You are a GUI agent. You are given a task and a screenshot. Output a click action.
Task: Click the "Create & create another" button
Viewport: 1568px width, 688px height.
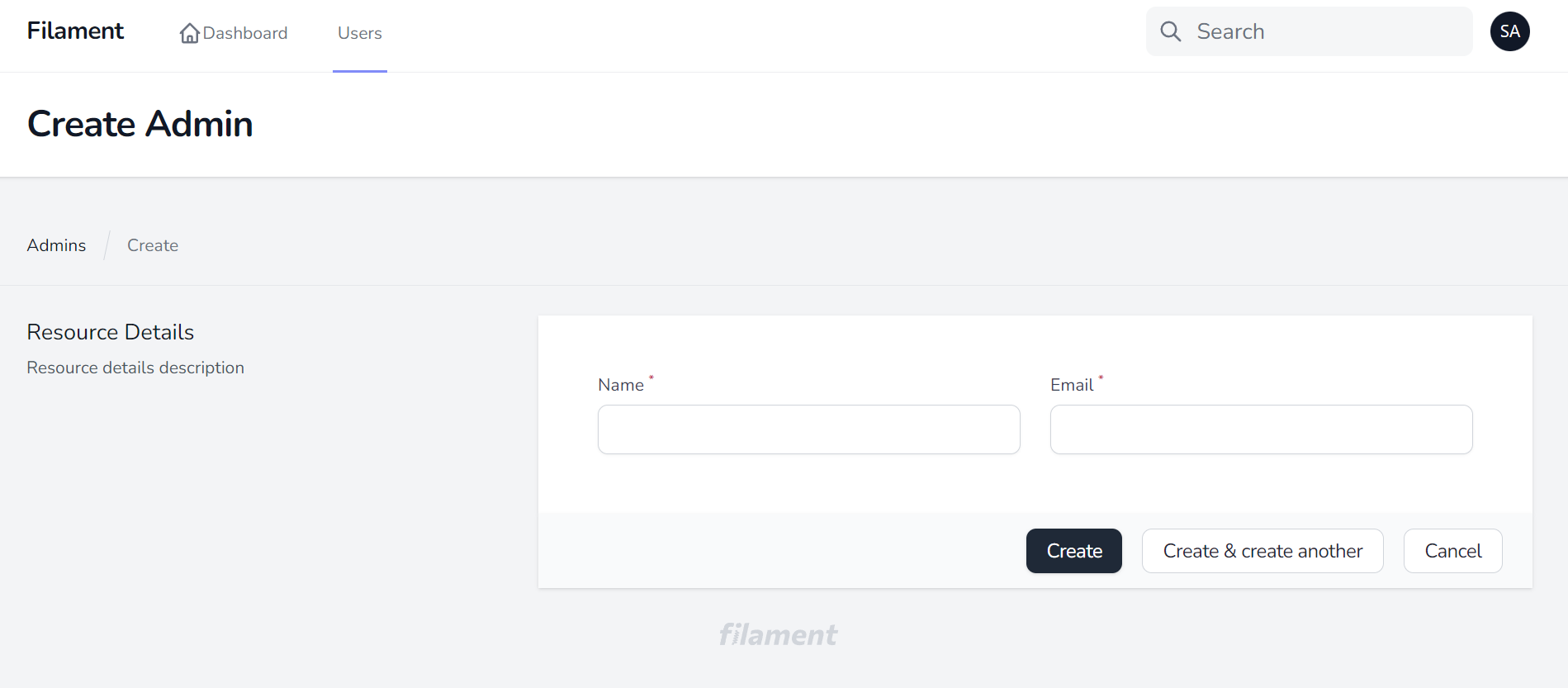point(1262,550)
